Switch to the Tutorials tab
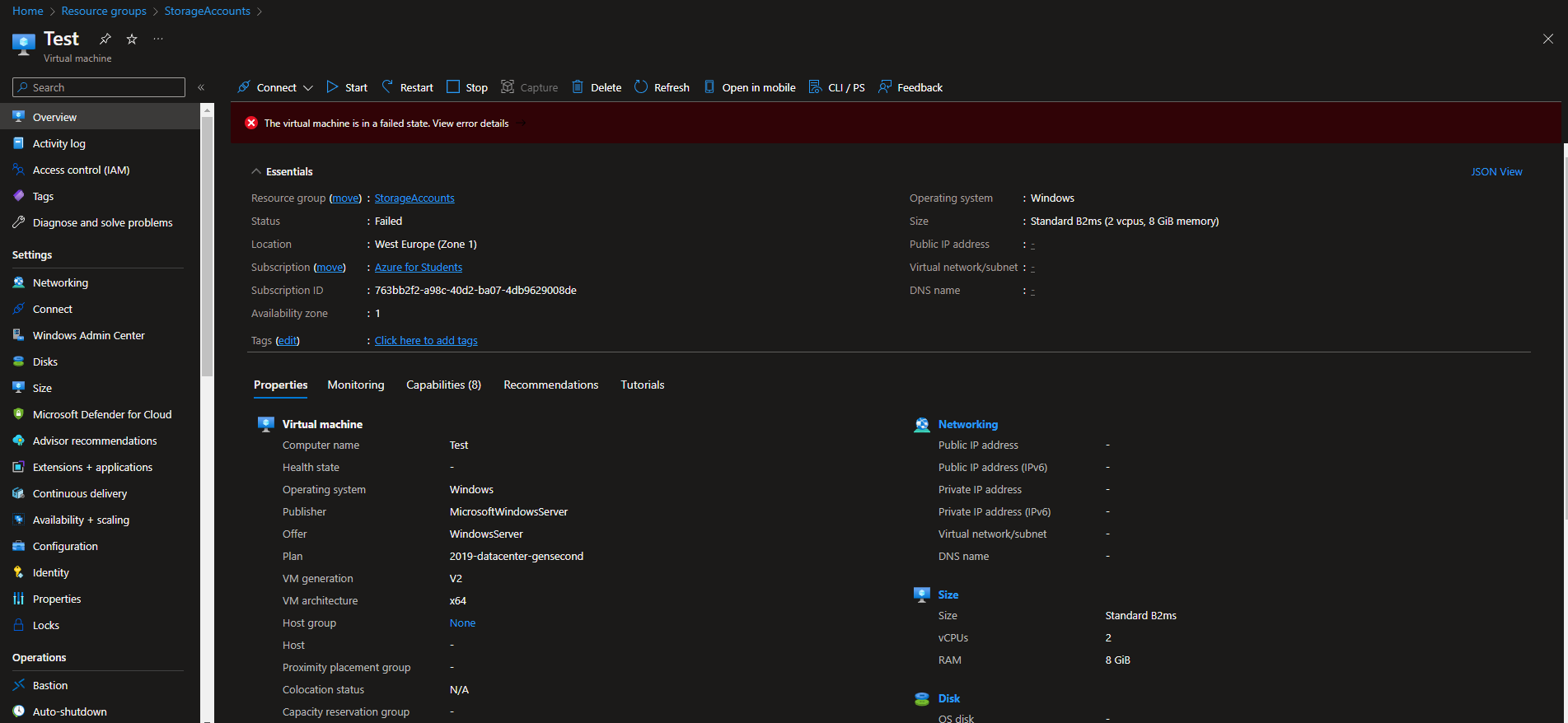 click(x=643, y=385)
